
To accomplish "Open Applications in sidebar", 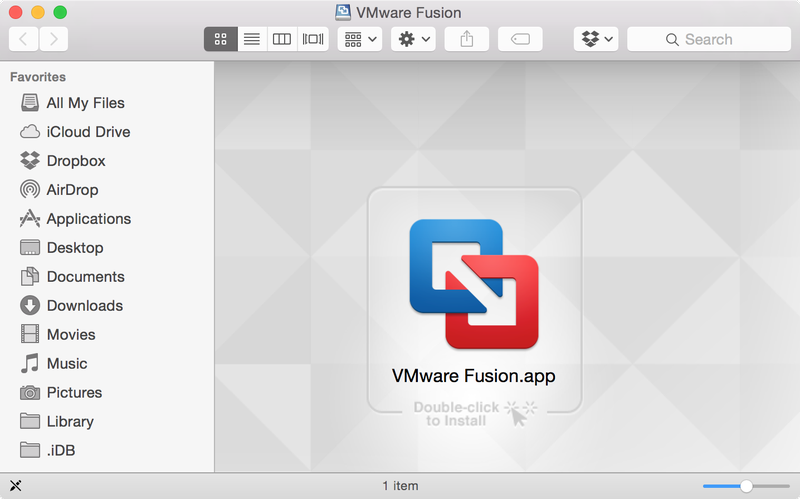I will (x=107, y=219).
